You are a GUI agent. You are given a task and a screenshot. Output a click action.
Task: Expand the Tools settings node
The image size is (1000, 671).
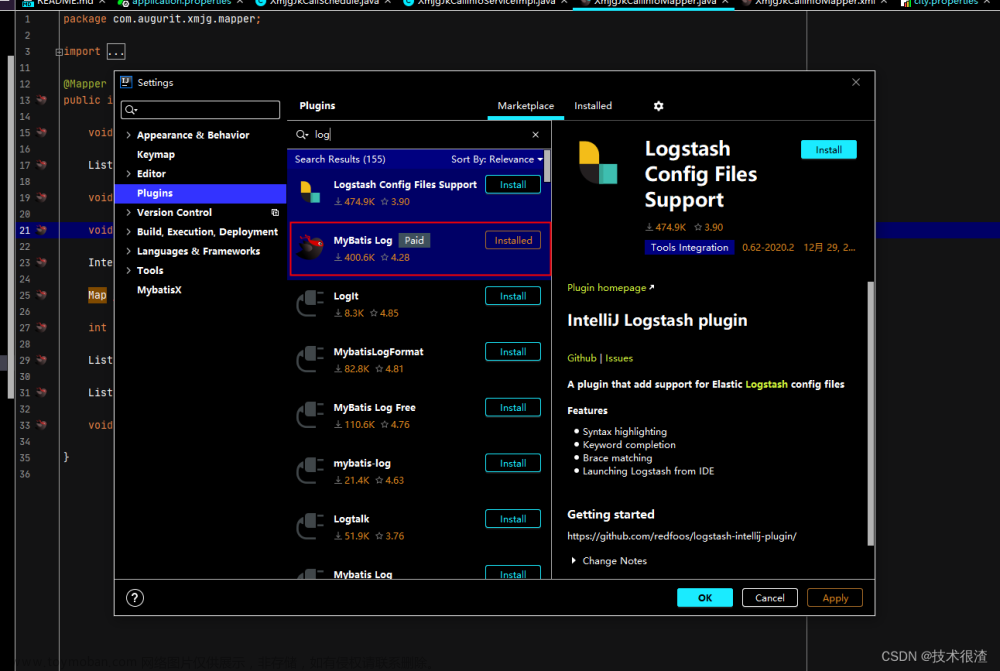[128, 270]
